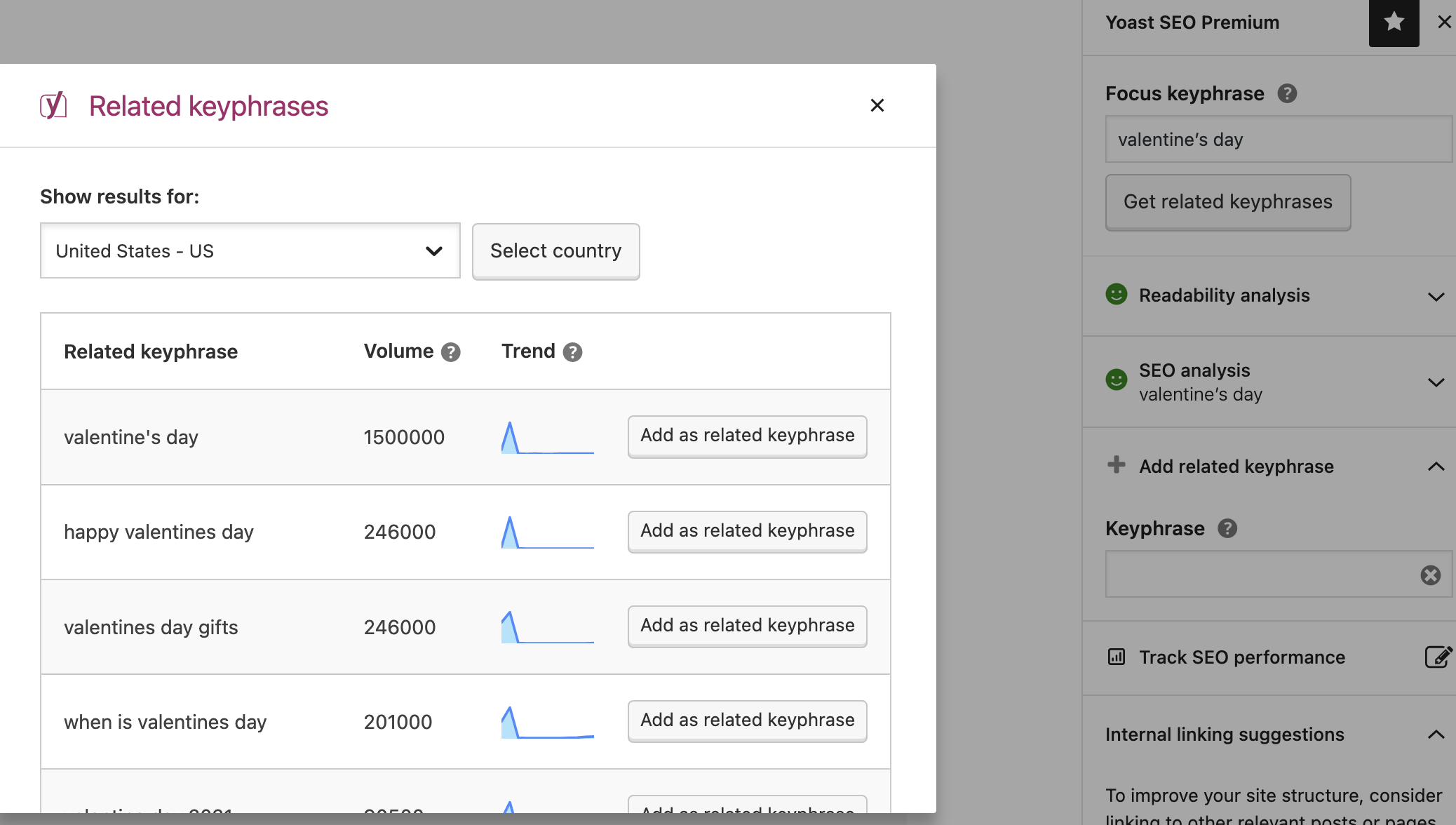Click the trend chart for when is valentines day
1456x825 pixels.
(x=548, y=722)
